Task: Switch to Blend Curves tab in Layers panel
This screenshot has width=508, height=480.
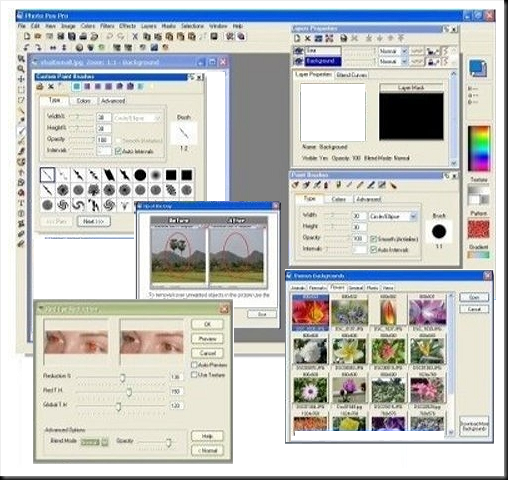Action: click(351, 75)
